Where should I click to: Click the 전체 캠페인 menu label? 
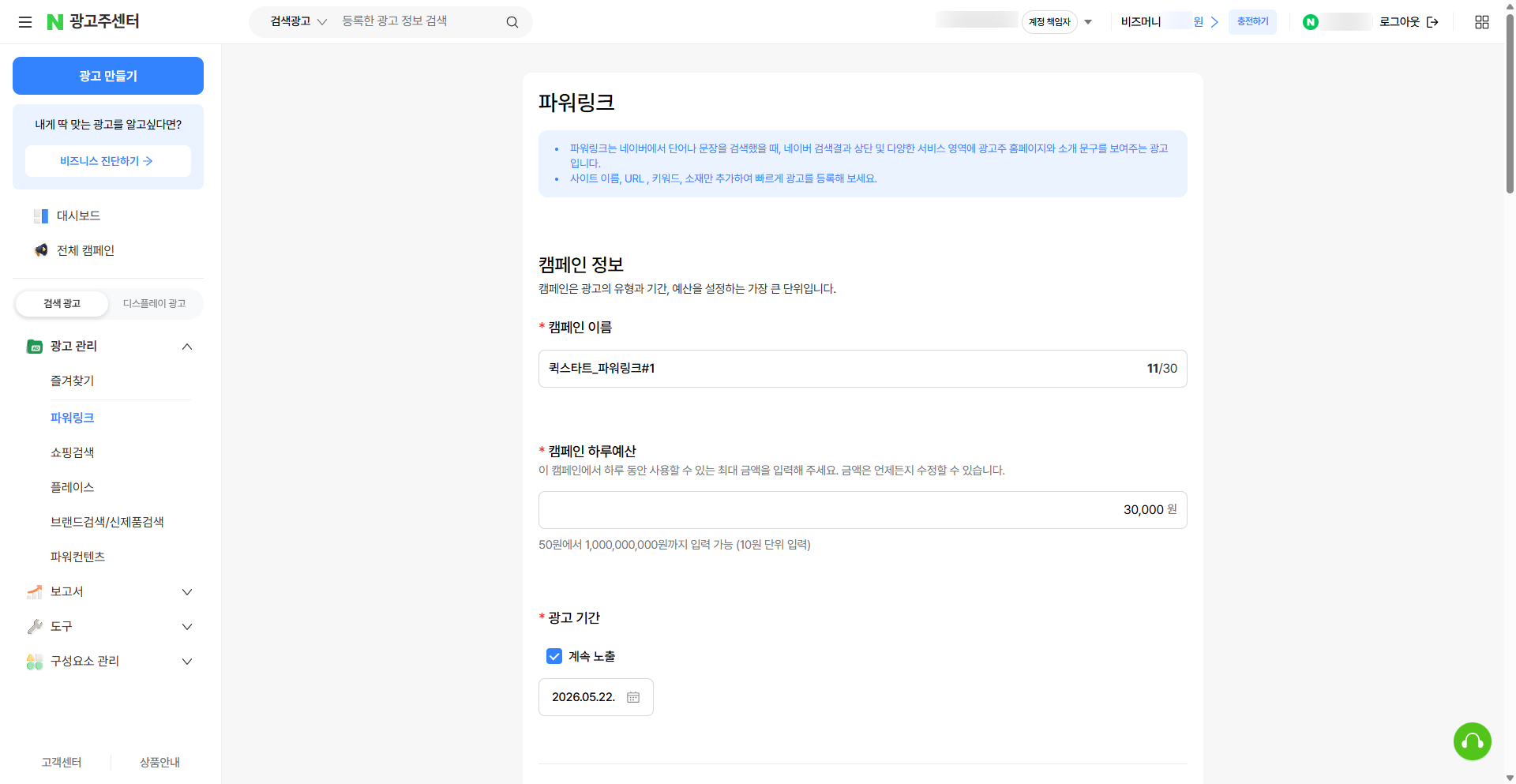click(x=85, y=250)
